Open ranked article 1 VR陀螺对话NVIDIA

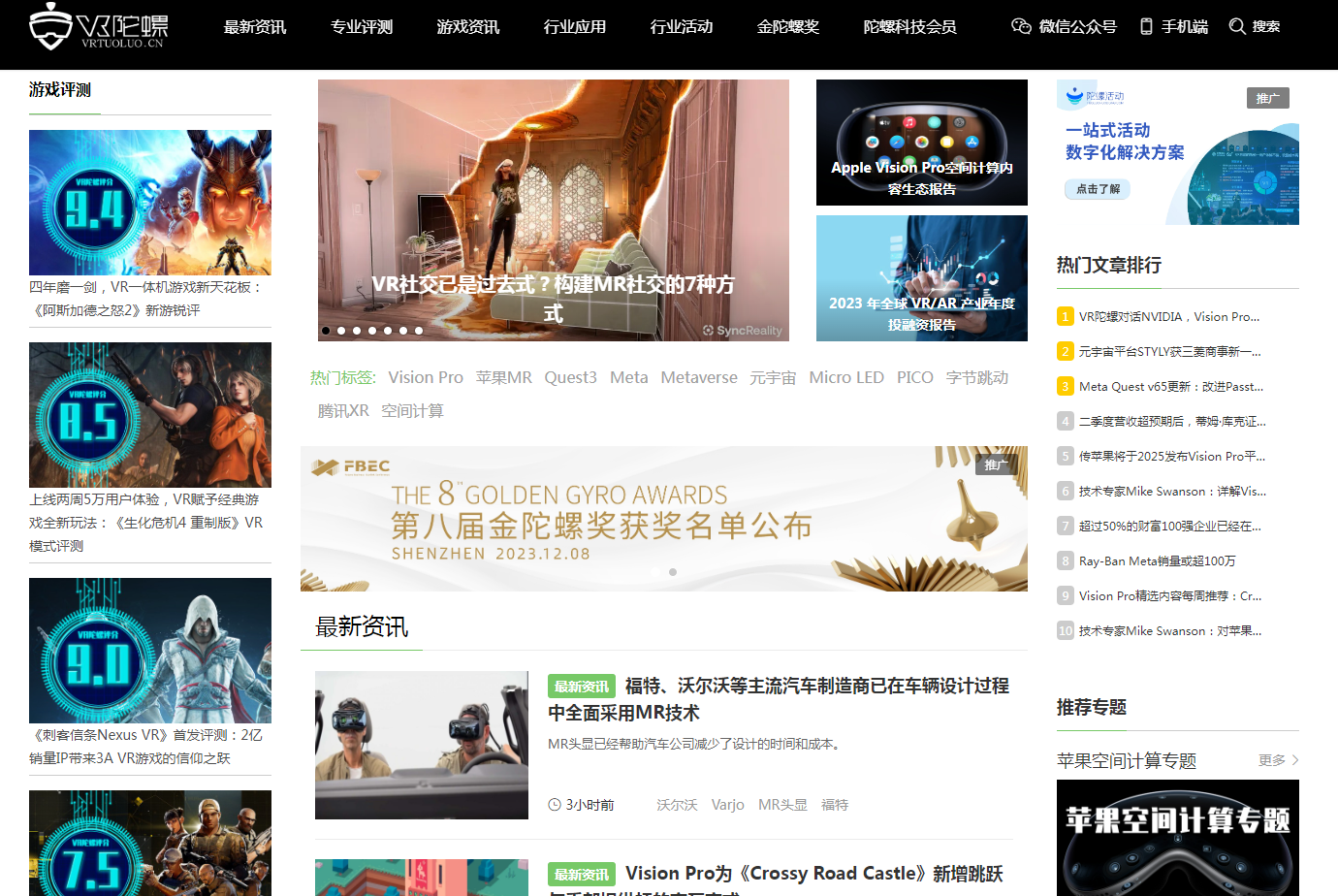point(1169,316)
